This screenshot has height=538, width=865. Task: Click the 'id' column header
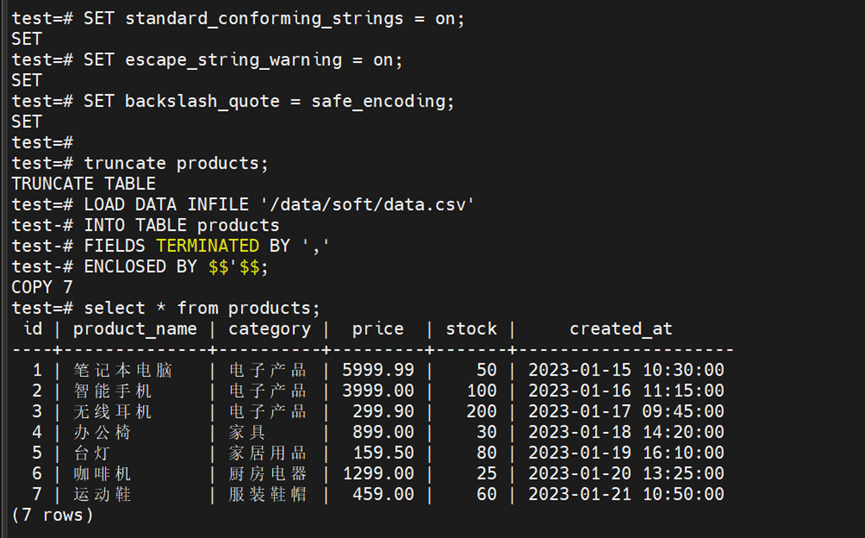(33, 329)
